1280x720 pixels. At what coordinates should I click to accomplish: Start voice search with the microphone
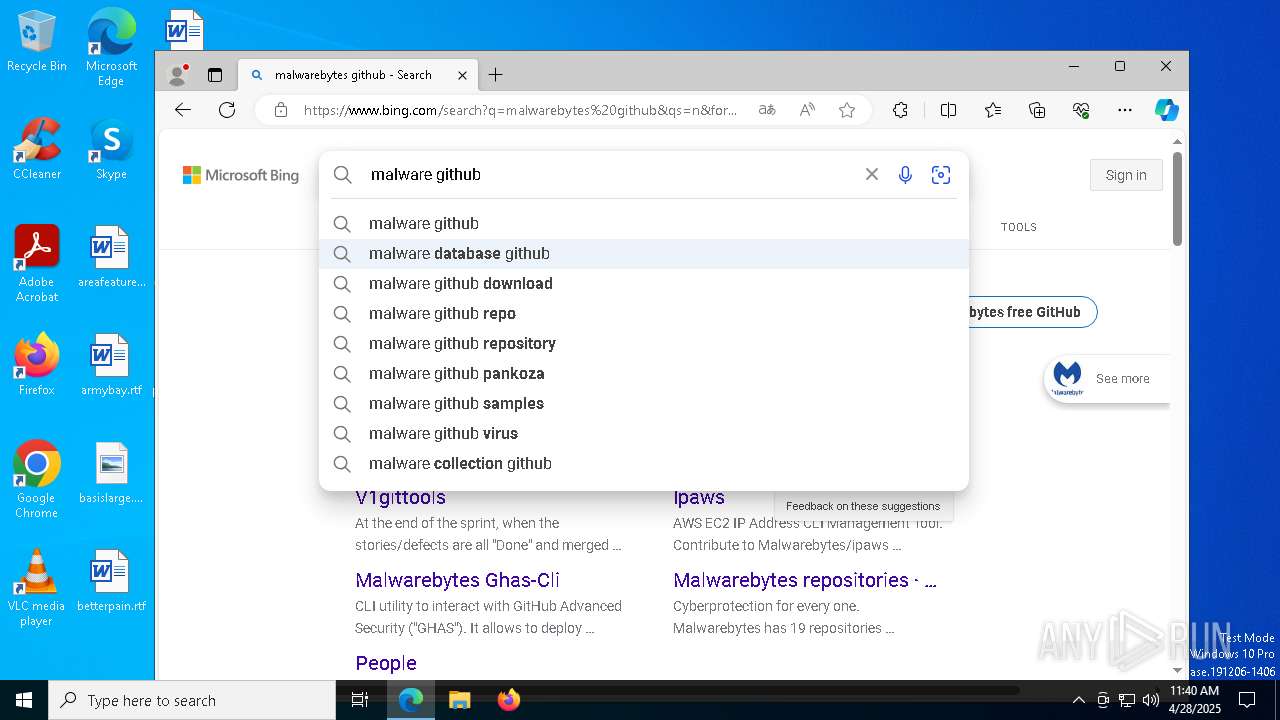point(905,174)
